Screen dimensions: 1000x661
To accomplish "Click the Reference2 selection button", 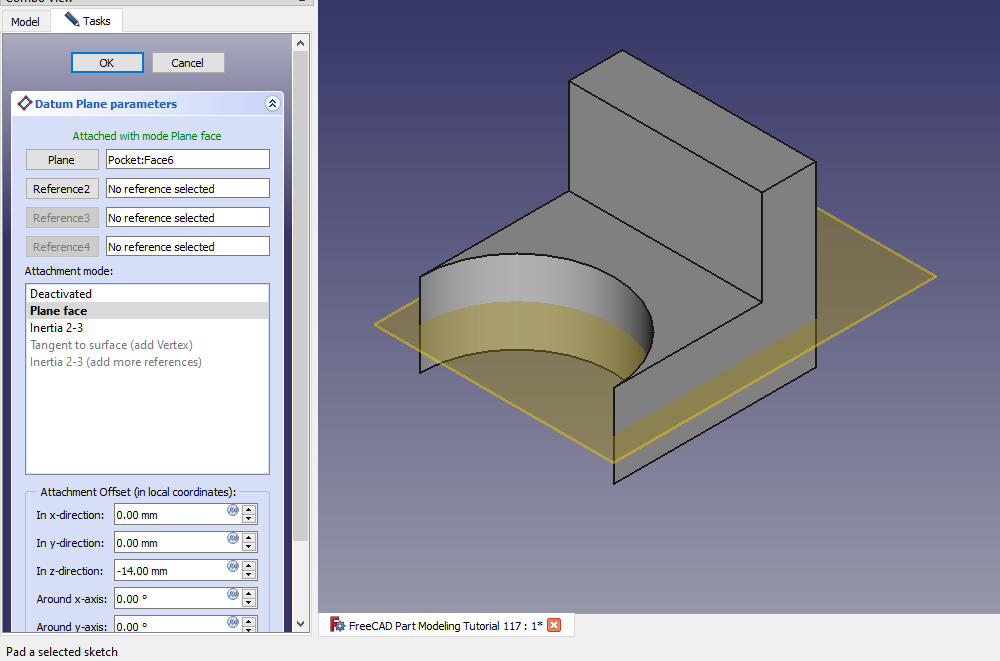I will pos(62,189).
